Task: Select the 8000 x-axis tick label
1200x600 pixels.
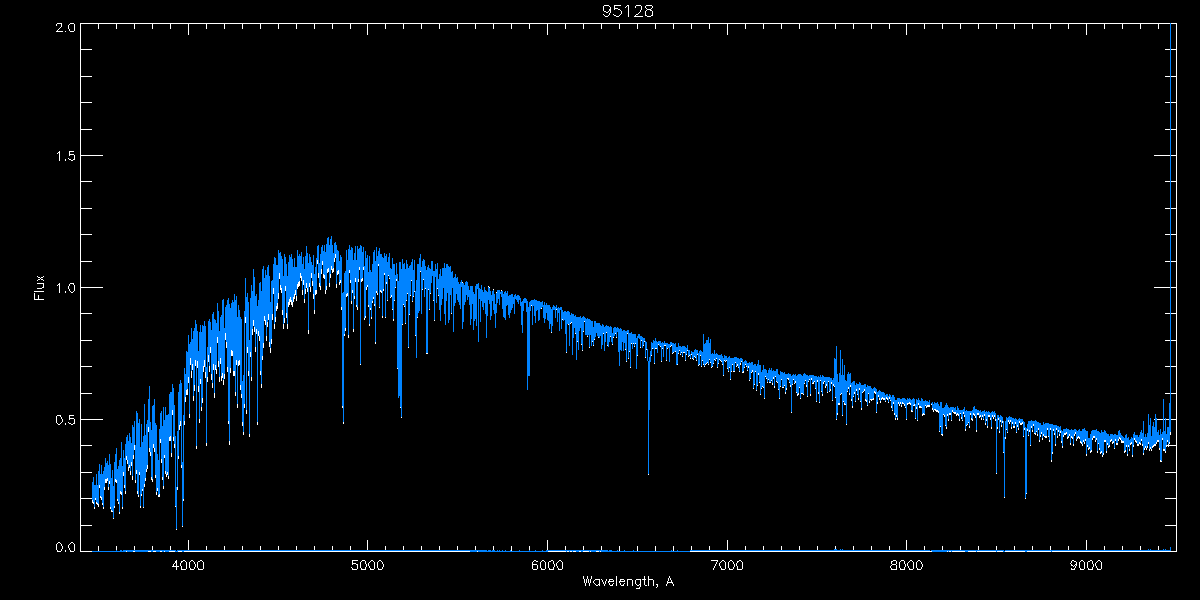Action: coord(907,564)
